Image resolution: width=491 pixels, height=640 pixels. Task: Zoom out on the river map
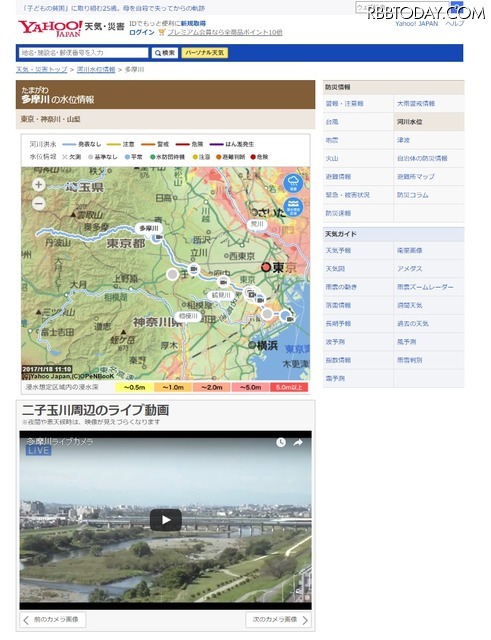pos(39,203)
